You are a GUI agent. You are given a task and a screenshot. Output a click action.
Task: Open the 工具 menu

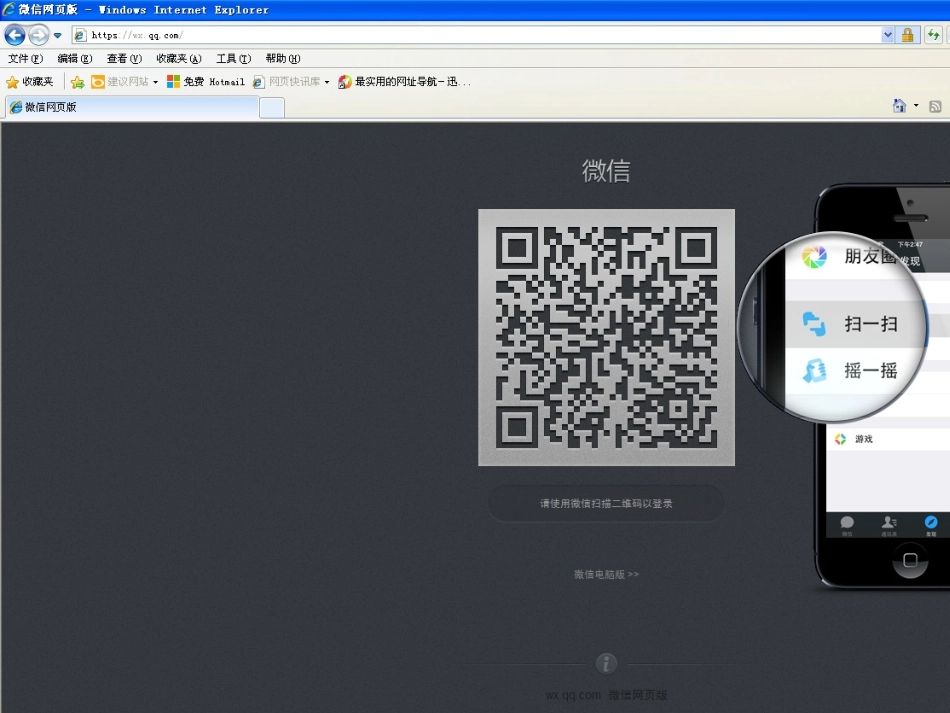point(233,59)
